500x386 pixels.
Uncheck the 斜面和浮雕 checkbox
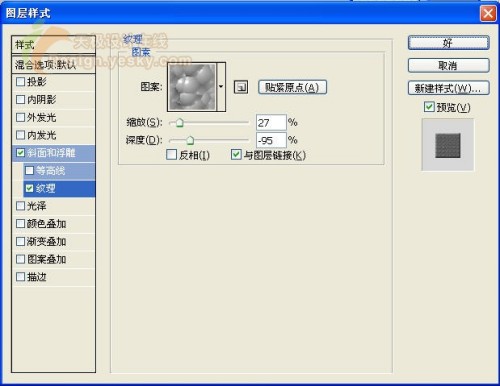pyautogui.click(x=20, y=153)
